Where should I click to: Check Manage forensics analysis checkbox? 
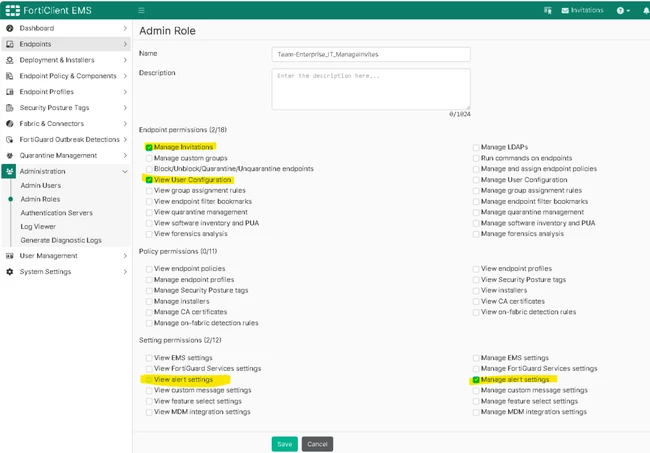pyautogui.click(x=476, y=234)
